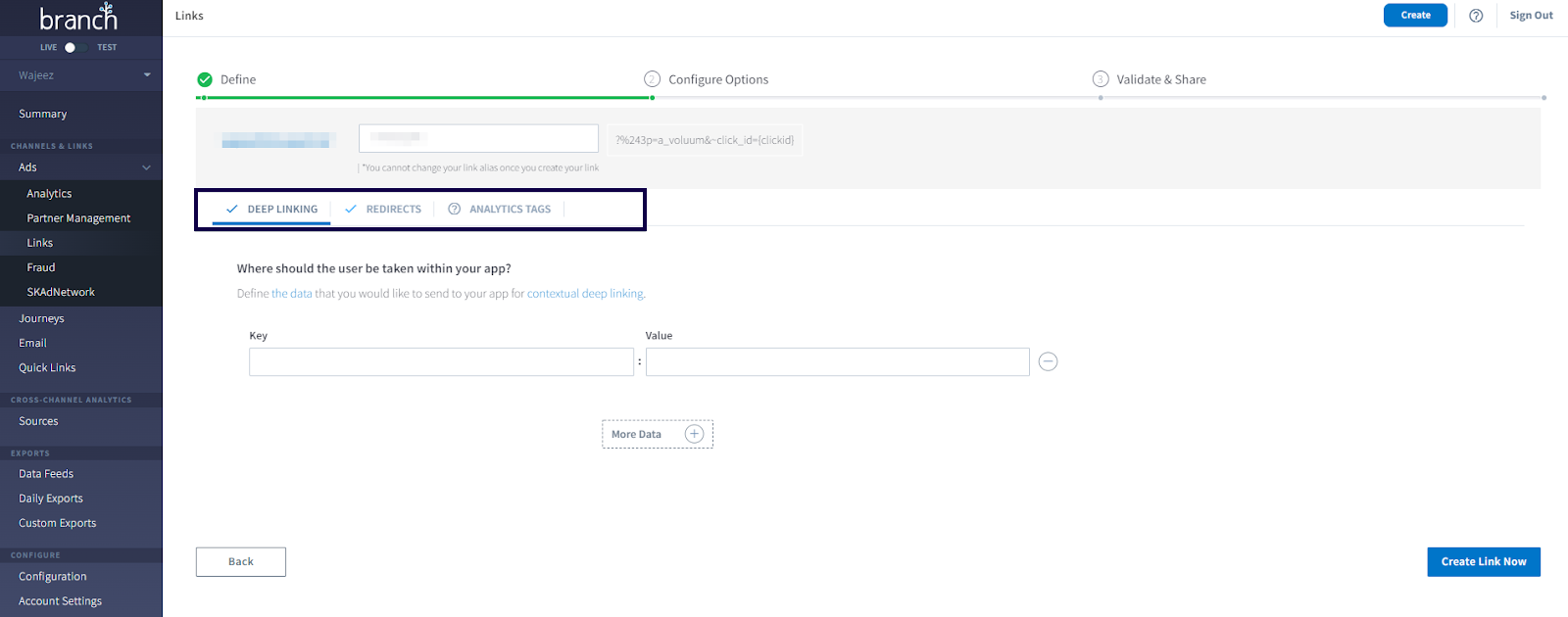
Task: Click the plus icon beside More Data
Action: 694,434
